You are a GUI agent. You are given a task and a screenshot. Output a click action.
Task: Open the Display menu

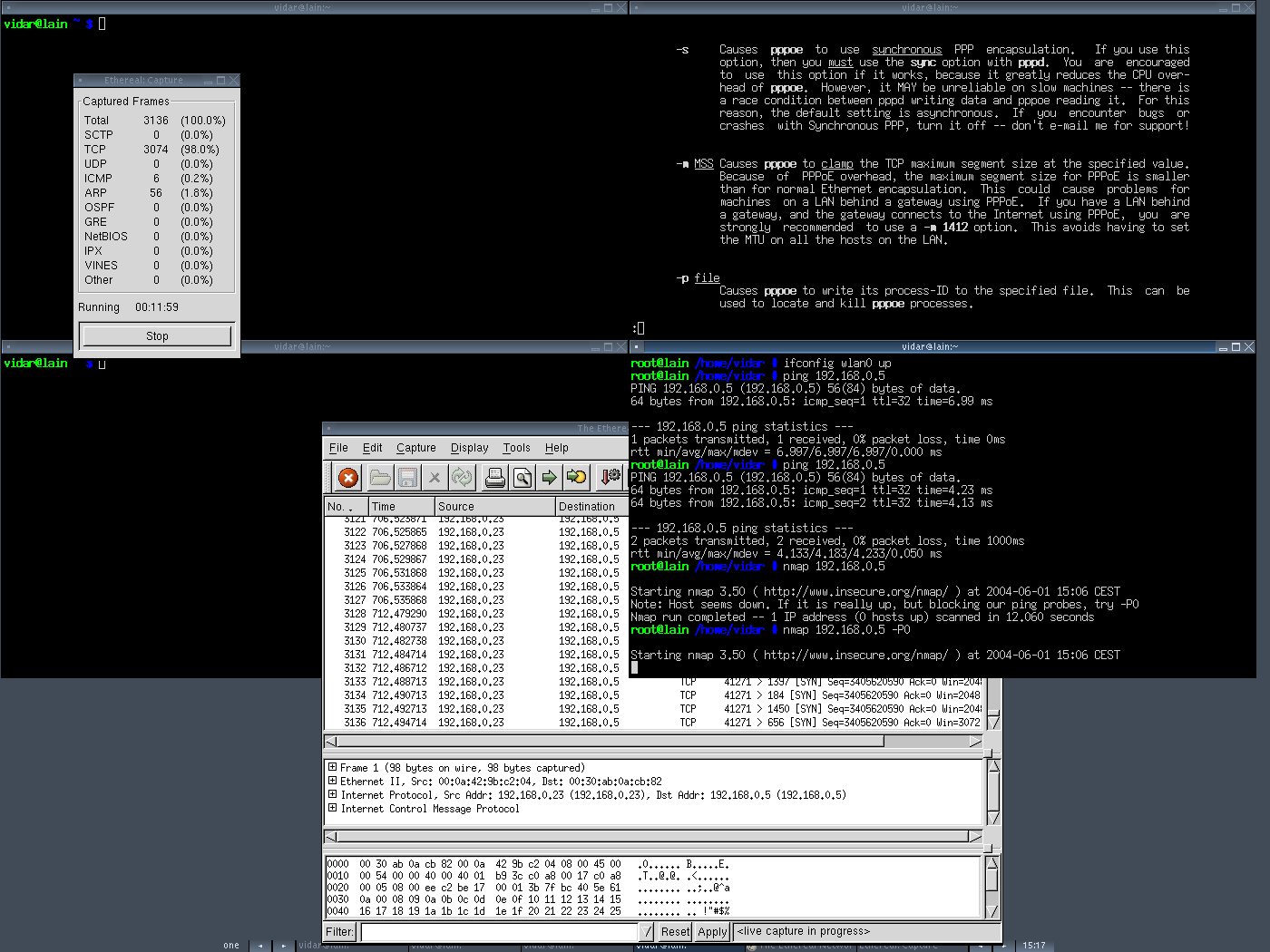coord(469,448)
